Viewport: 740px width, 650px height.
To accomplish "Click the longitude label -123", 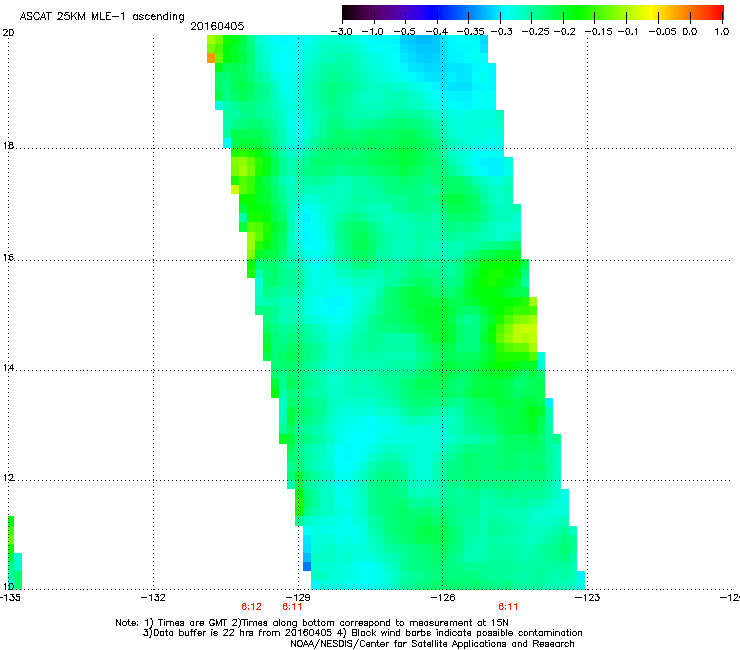I will pos(588,598).
